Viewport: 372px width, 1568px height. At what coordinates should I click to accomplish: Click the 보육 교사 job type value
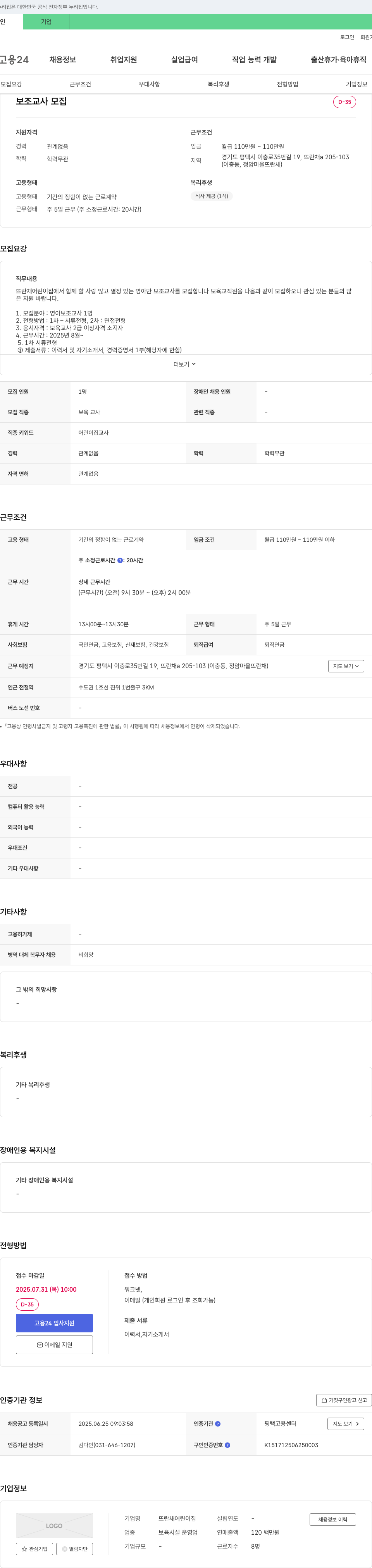(x=90, y=412)
